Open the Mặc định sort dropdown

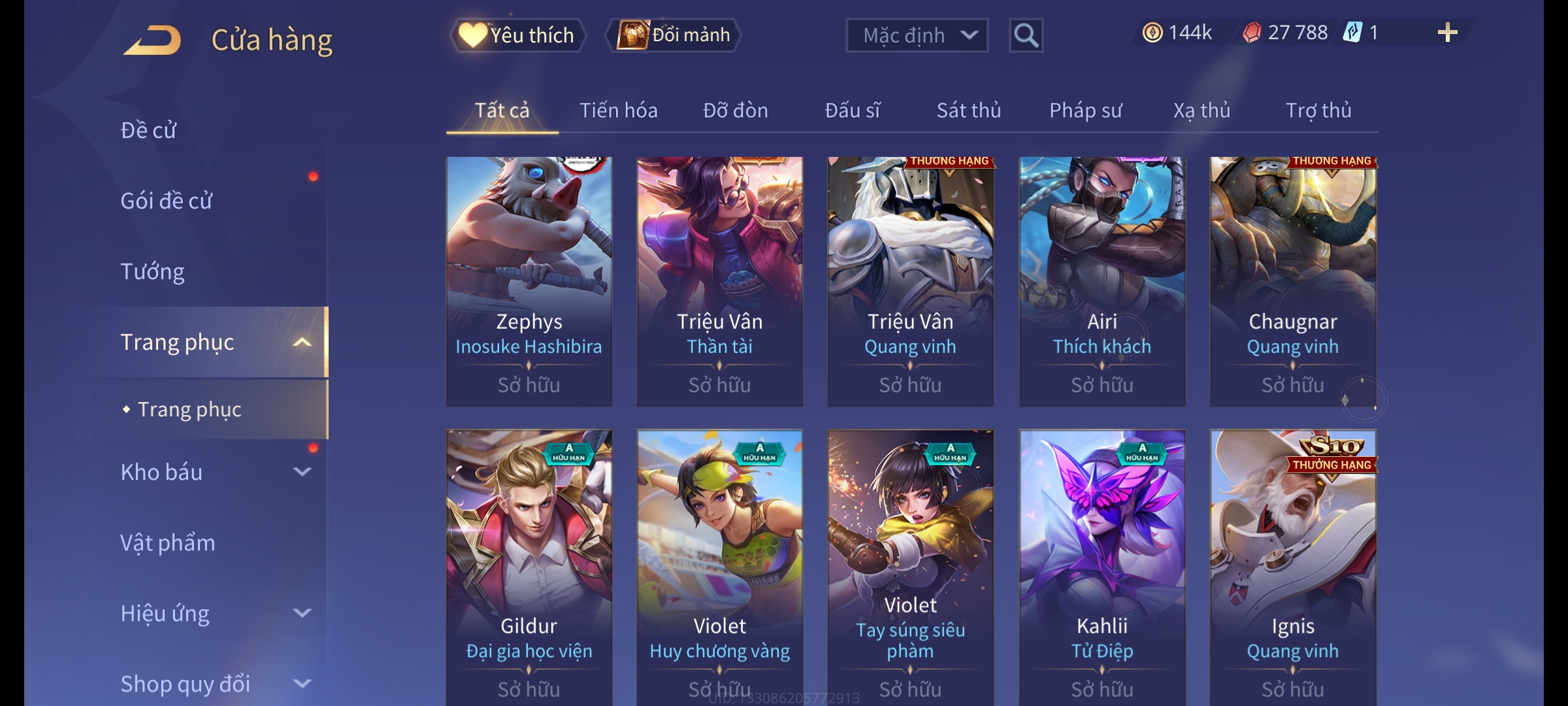pos(917,35)
